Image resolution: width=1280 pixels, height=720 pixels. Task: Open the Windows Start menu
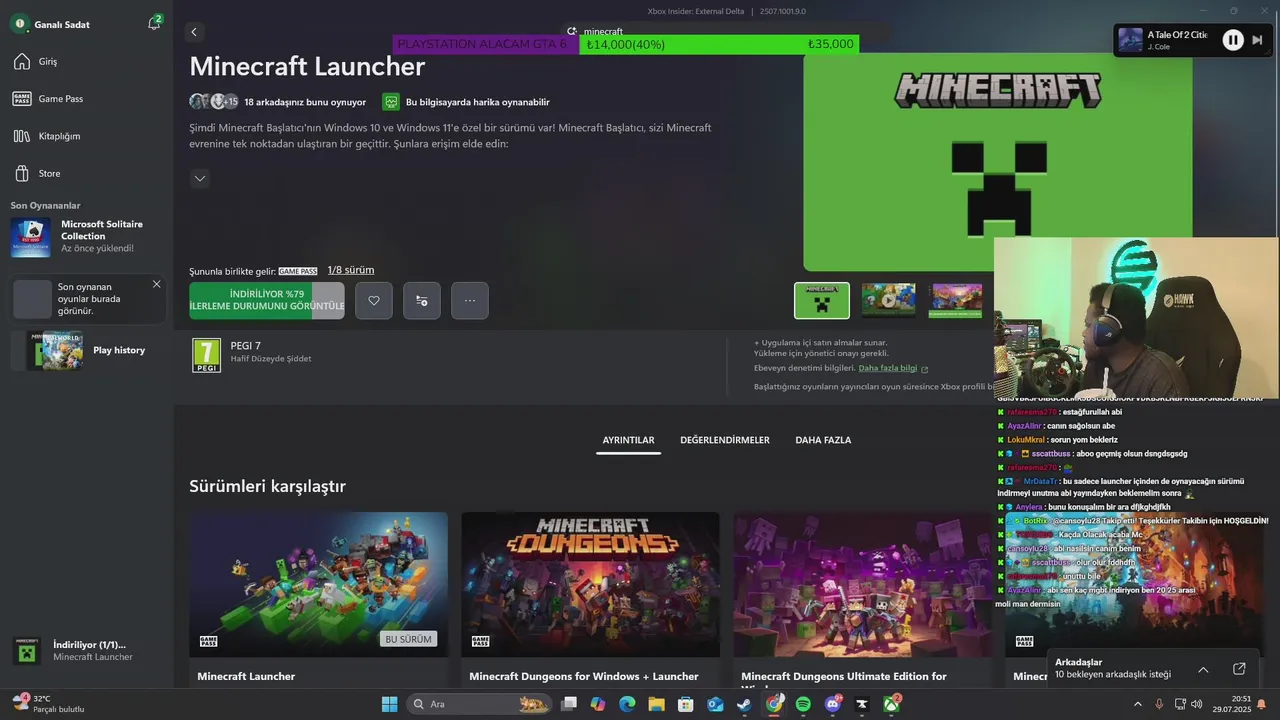coord(389,704)
